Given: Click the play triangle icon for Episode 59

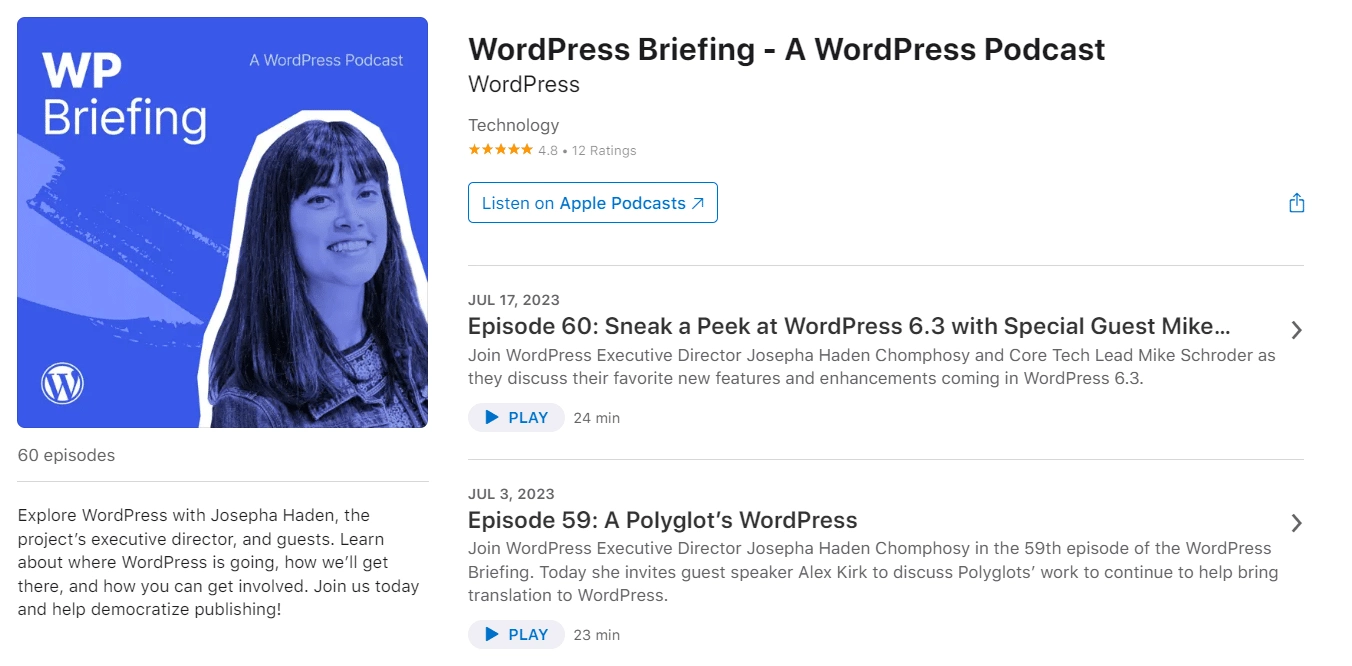Looking at the screenshot, I should (x=491, y=635).
